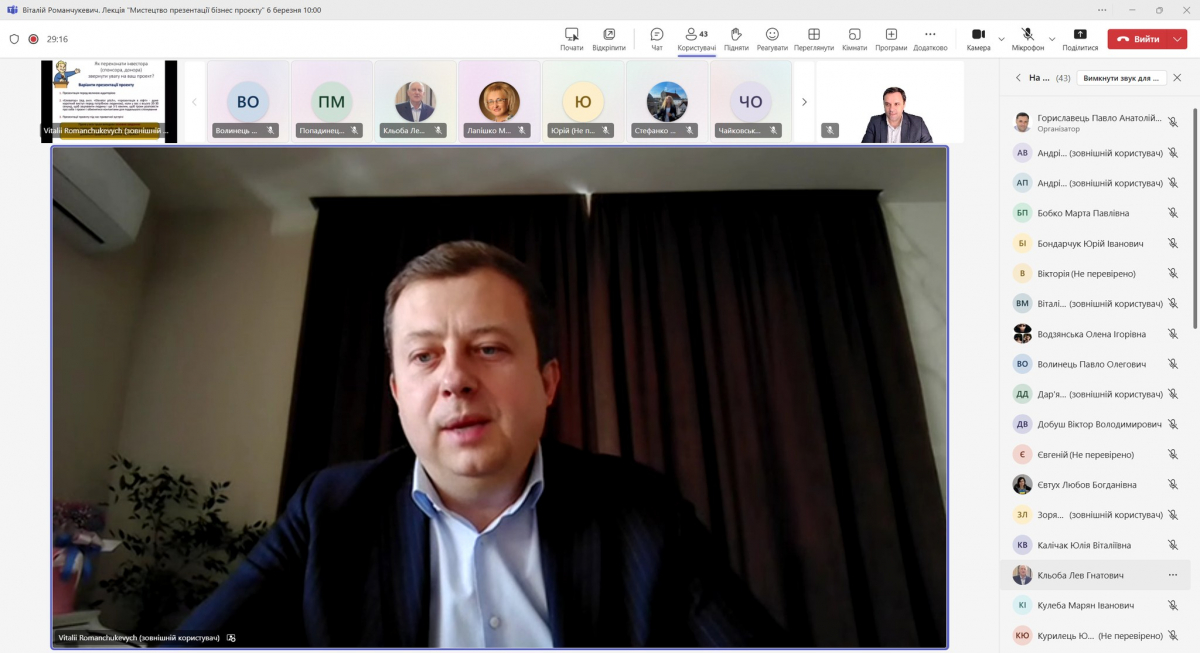Toggle the Камера camera on or off
Screen dimensions: 1200x653
[x=978, y=38]
